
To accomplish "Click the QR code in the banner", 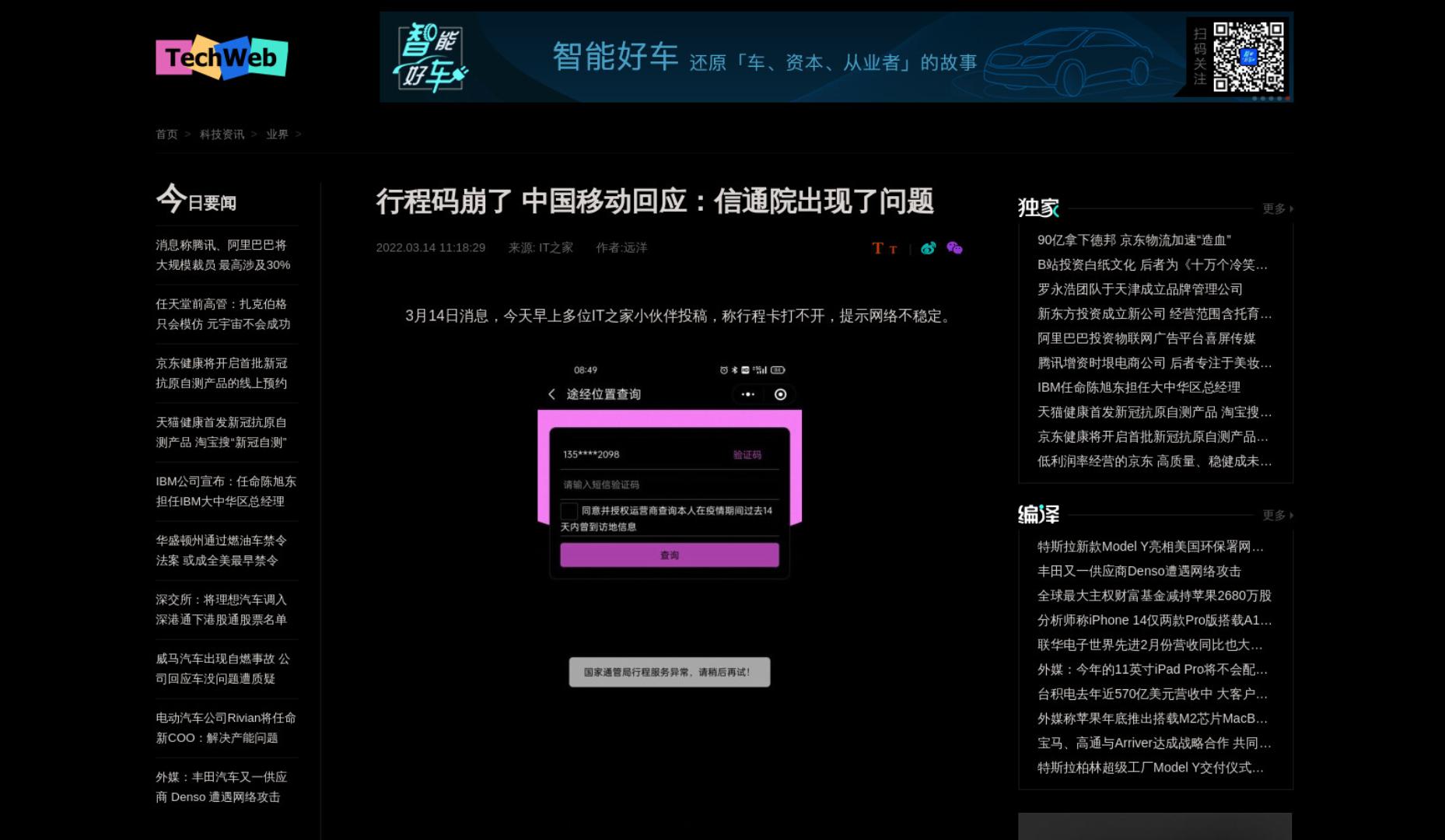I will 1248,57.
